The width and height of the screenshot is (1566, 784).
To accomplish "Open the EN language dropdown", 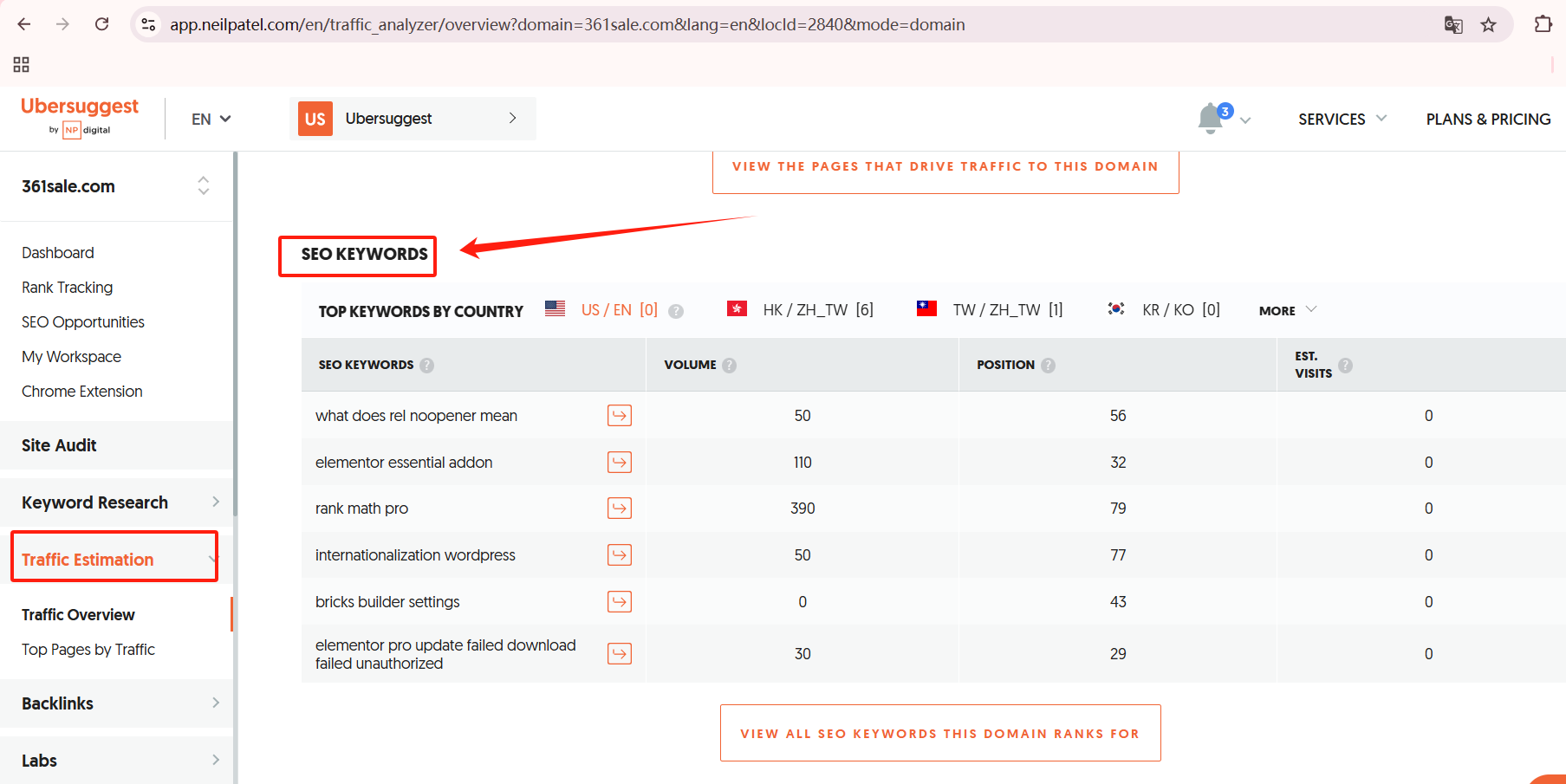I will tap(210, 119).
